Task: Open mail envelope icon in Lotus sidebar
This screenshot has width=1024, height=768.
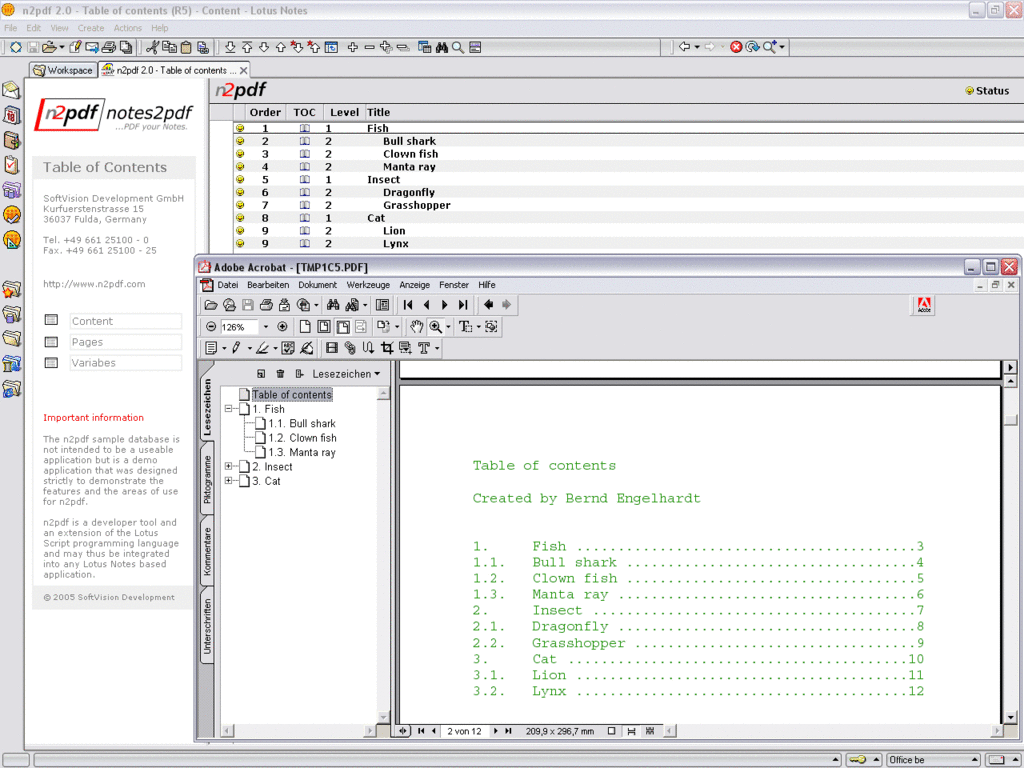Action: click(12, 90)
